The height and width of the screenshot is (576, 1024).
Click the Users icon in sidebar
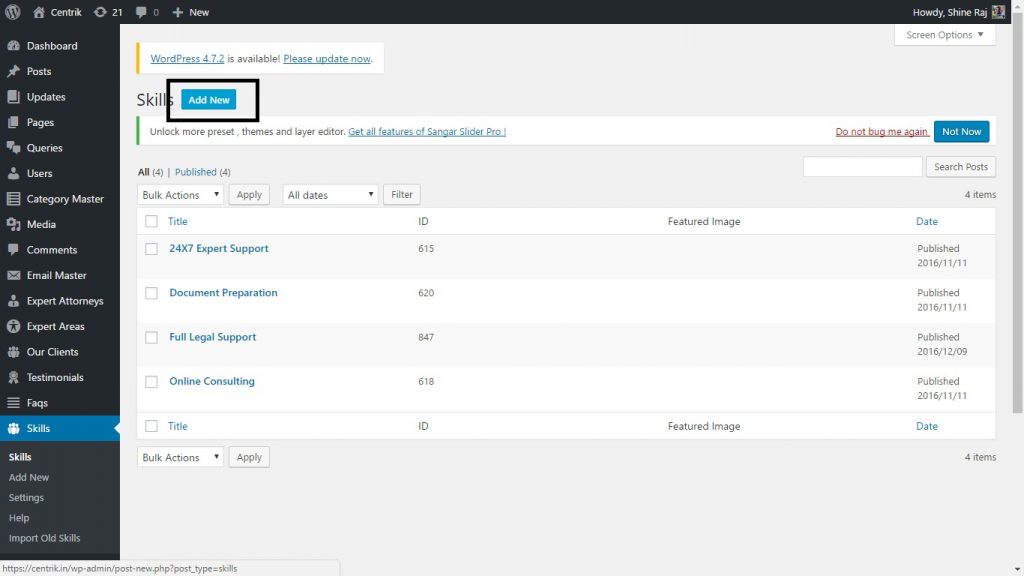[x=13, y=174]
